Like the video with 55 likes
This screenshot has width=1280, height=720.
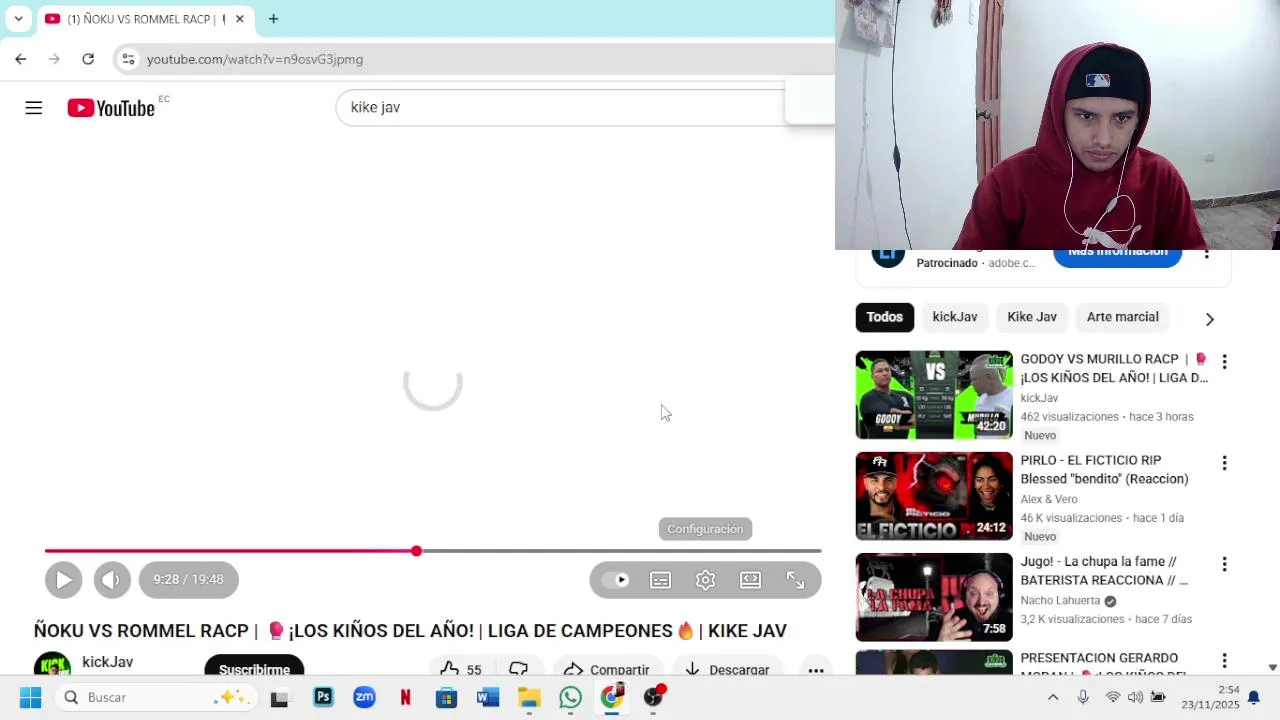461,669
